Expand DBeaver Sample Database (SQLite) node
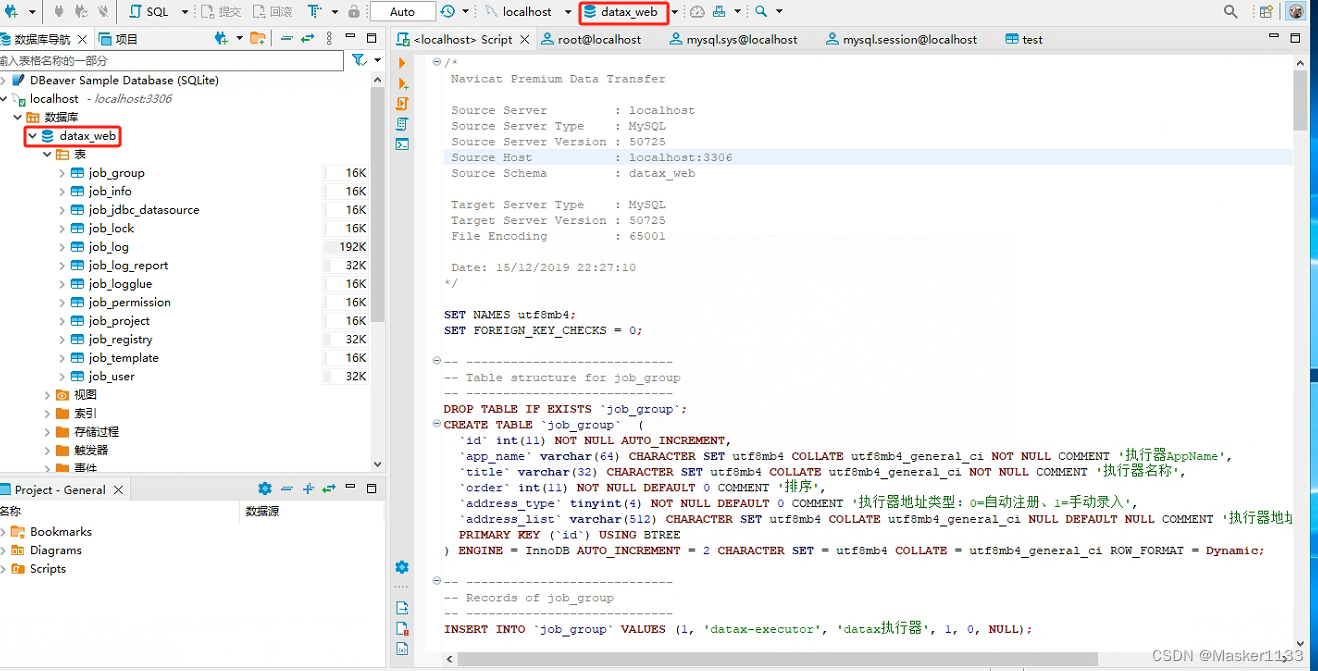This screenshot has width=1318, height=671. 4,80
